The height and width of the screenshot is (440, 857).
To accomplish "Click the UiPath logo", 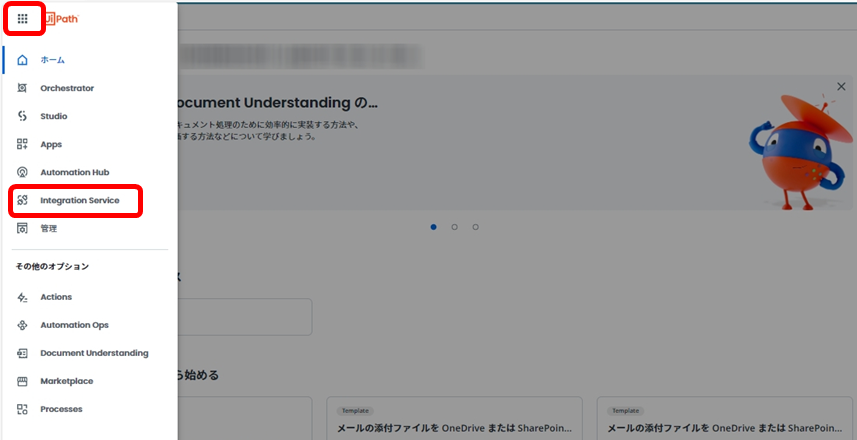I will click(x=63, y=19).
